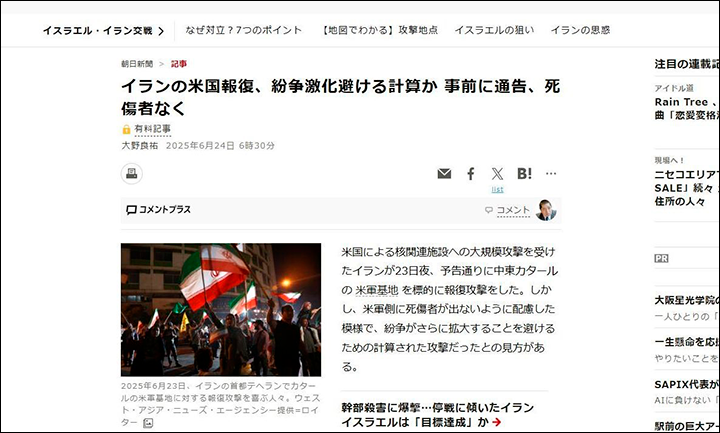Screen dimensions: 720x433
Task: Click the コメント link in comment bar
Action: pos(513,210)
